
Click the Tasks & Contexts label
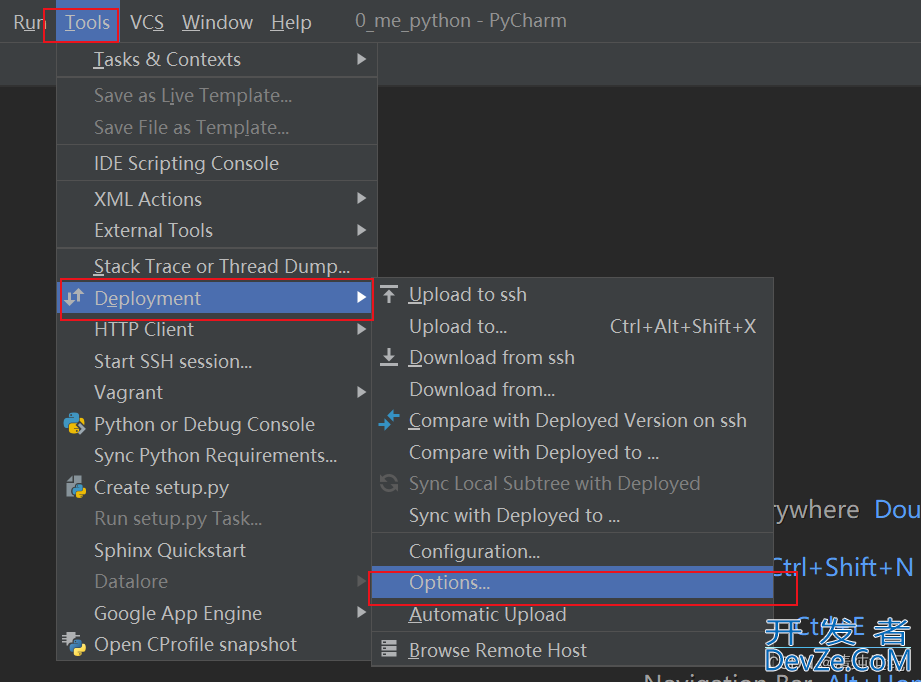pyautogui.click(x=167, y=59)
